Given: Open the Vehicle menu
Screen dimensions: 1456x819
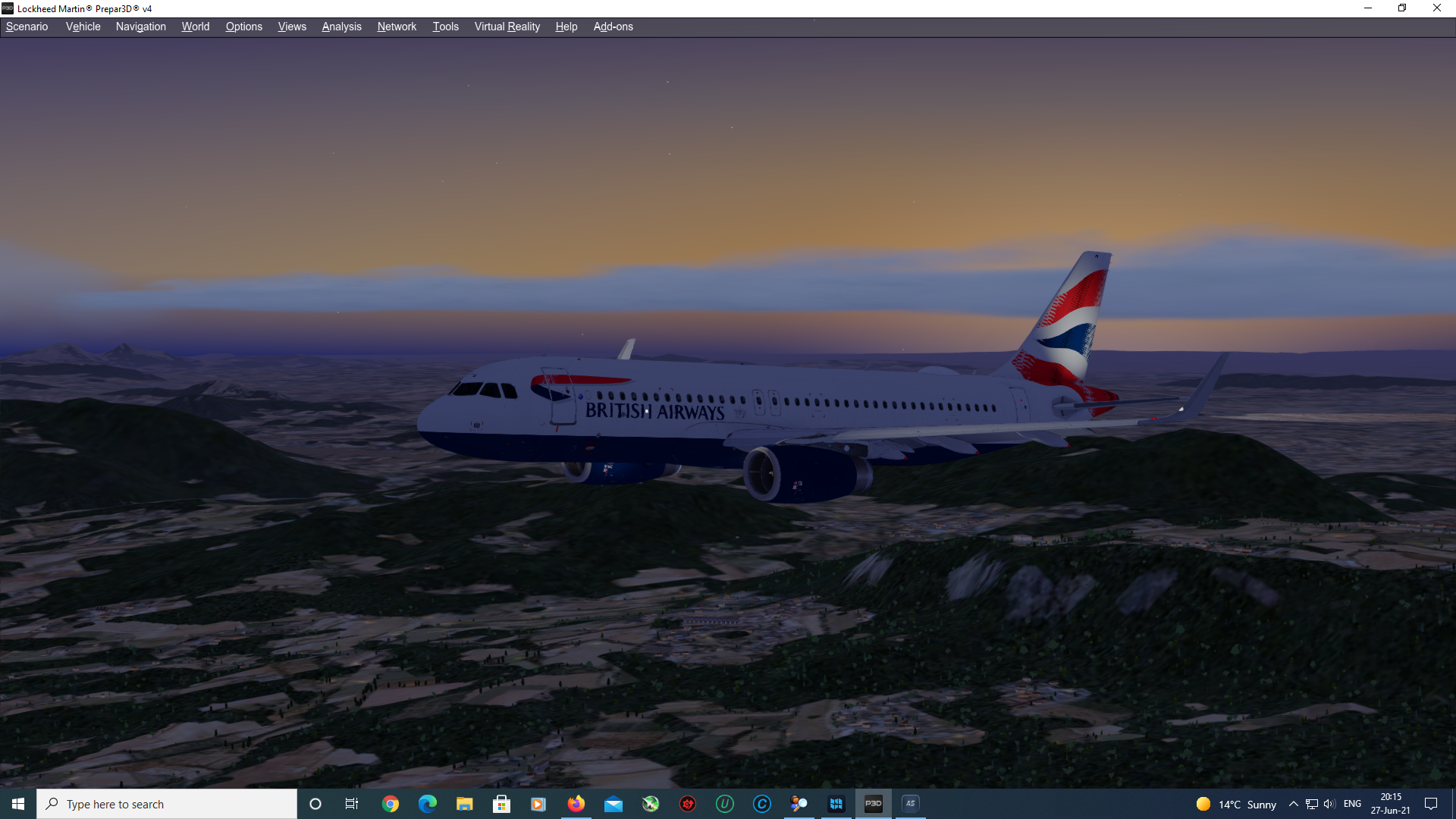Looking at the screenshot, I should 83,27.
